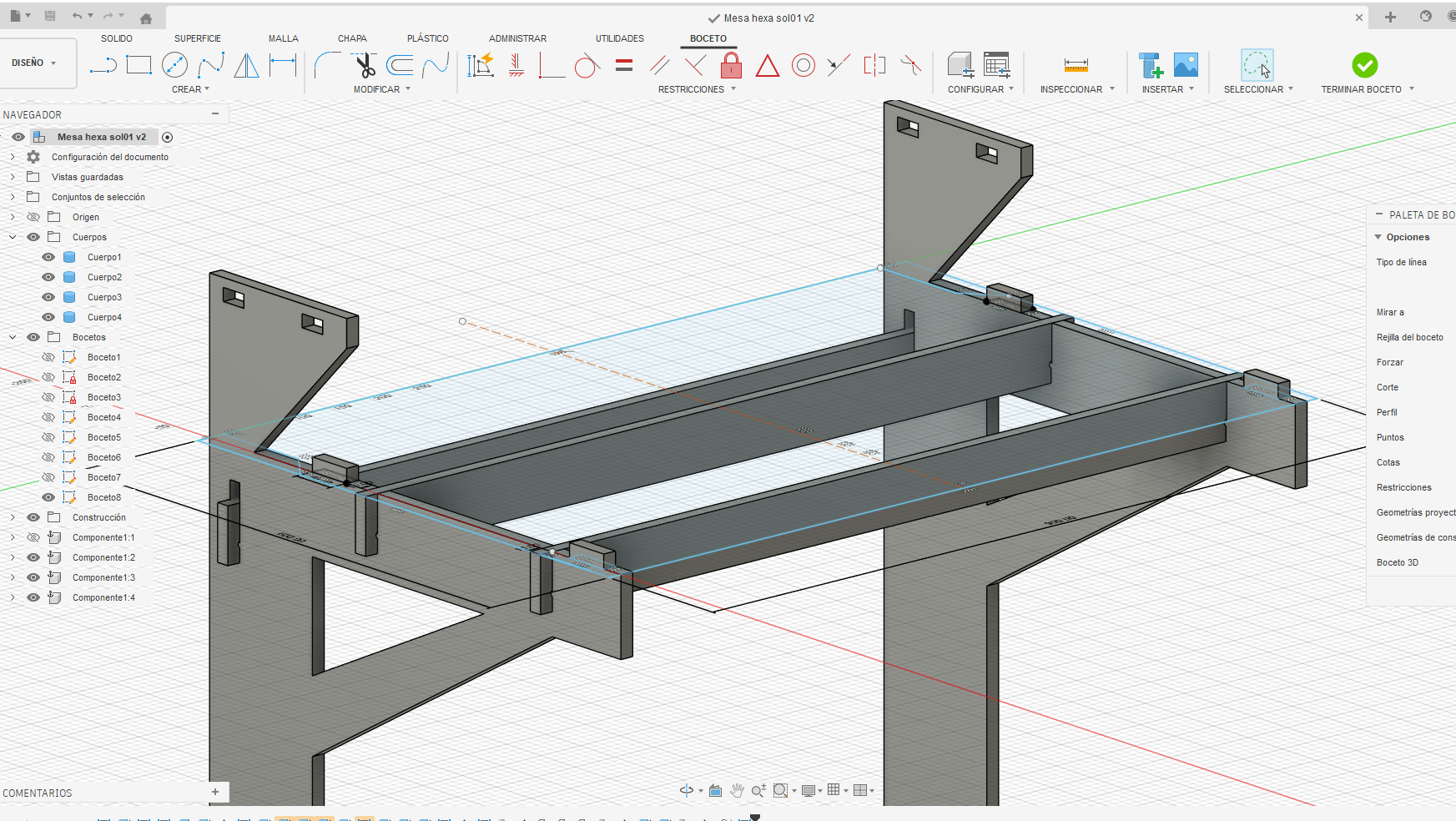Click the Measure tool icon
This screenshot has height=821, width=1456.
tap(1076, 65)
